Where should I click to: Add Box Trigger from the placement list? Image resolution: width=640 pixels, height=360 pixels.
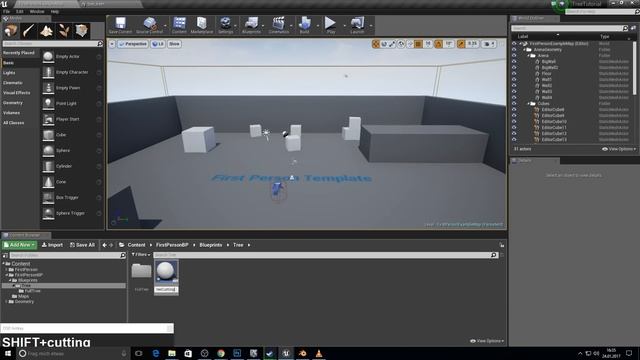68,198
